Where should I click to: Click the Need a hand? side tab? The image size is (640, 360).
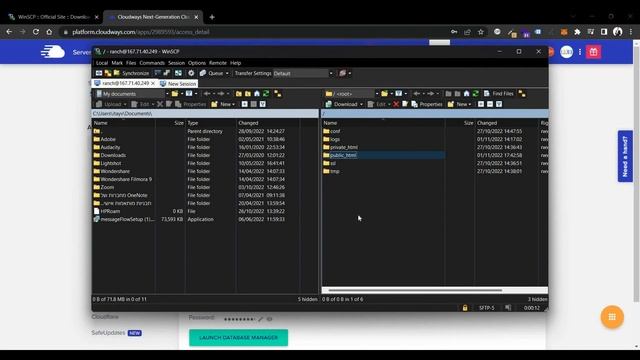(x=625, y=156)
